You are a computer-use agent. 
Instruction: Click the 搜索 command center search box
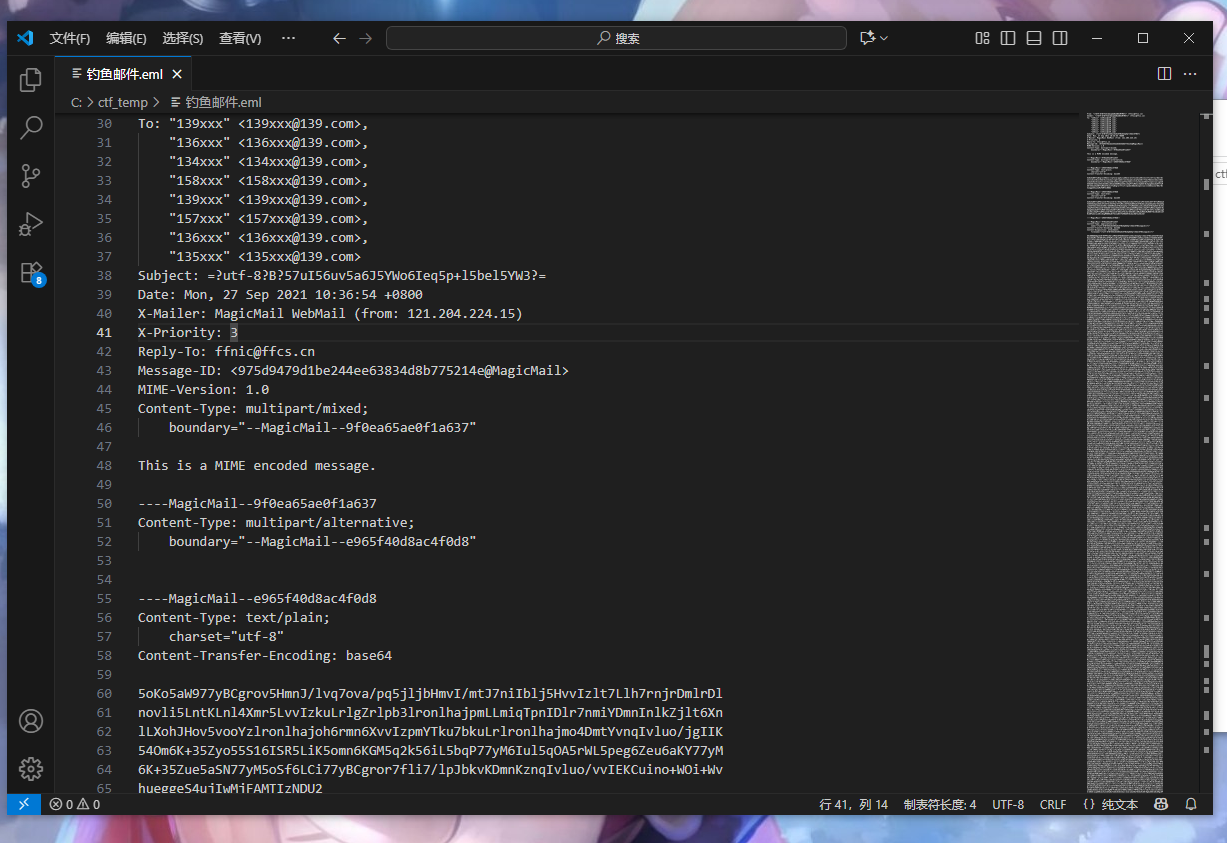tap(617, 38)
